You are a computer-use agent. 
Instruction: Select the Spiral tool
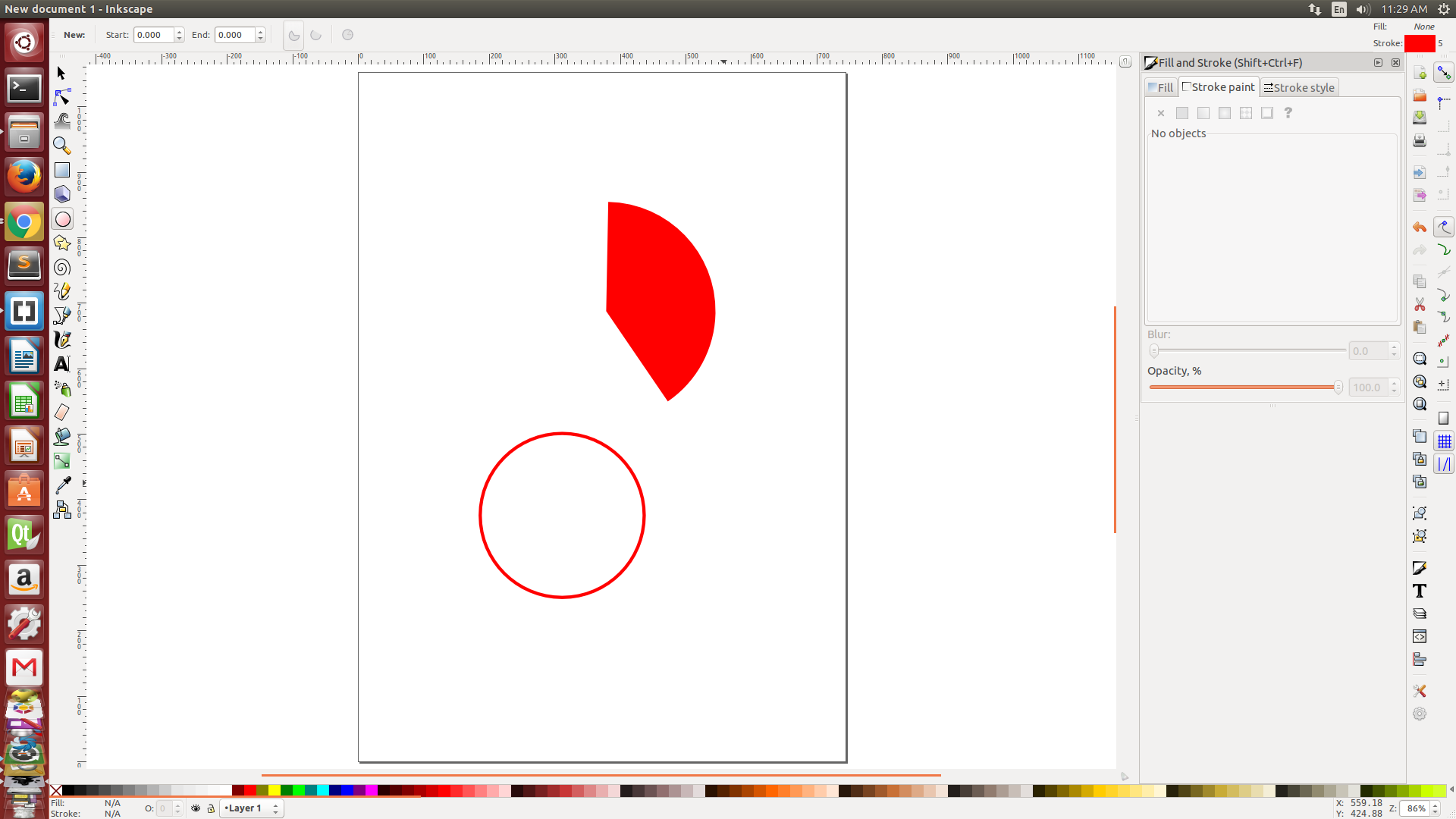pyautogui.click(x=62, y=268)
